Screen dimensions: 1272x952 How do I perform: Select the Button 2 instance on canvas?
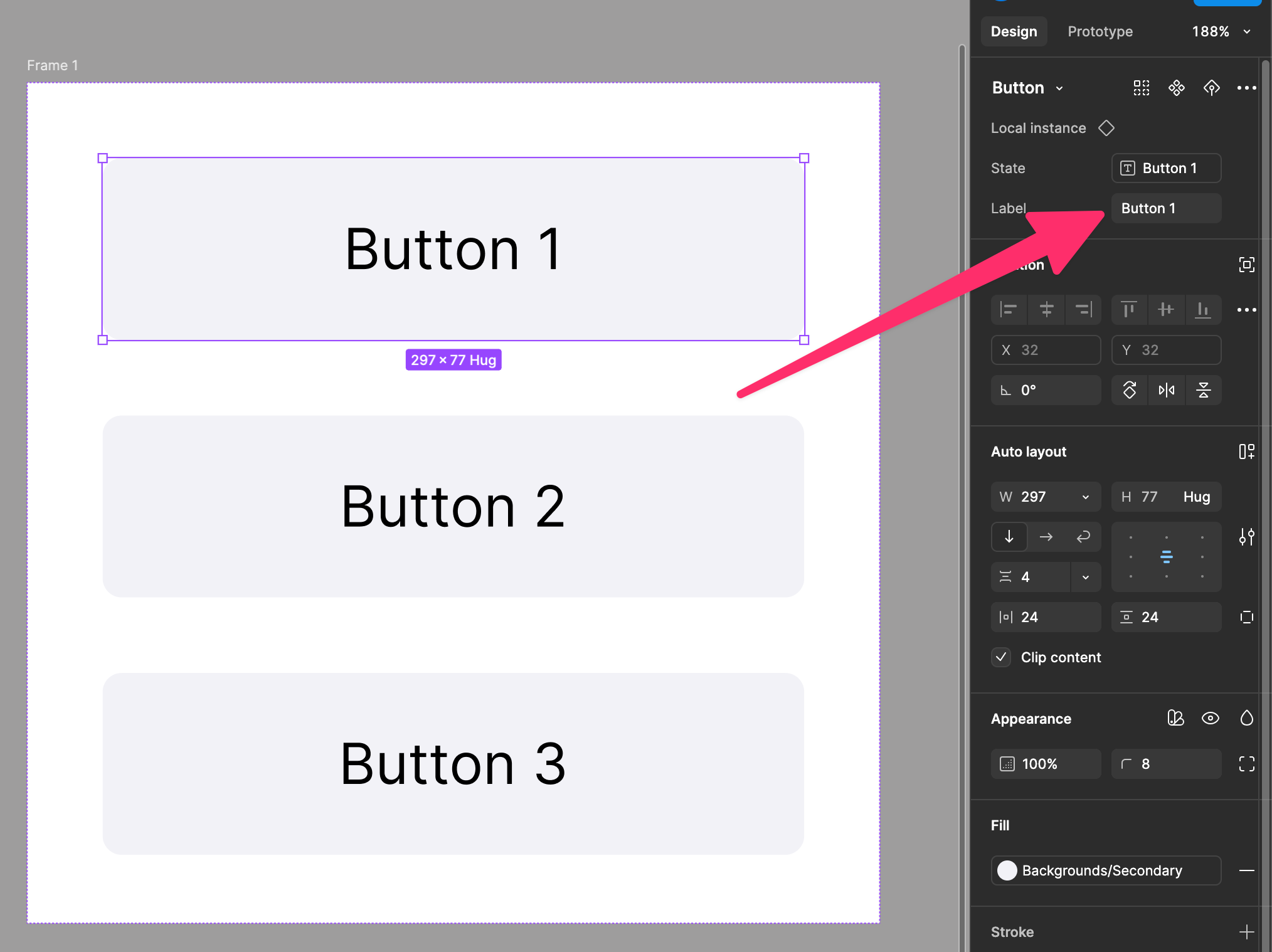coord(453,506)
